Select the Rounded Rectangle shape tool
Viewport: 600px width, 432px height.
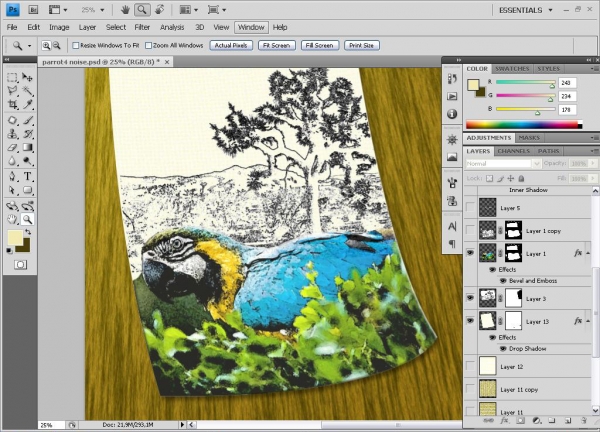[27, 190]
